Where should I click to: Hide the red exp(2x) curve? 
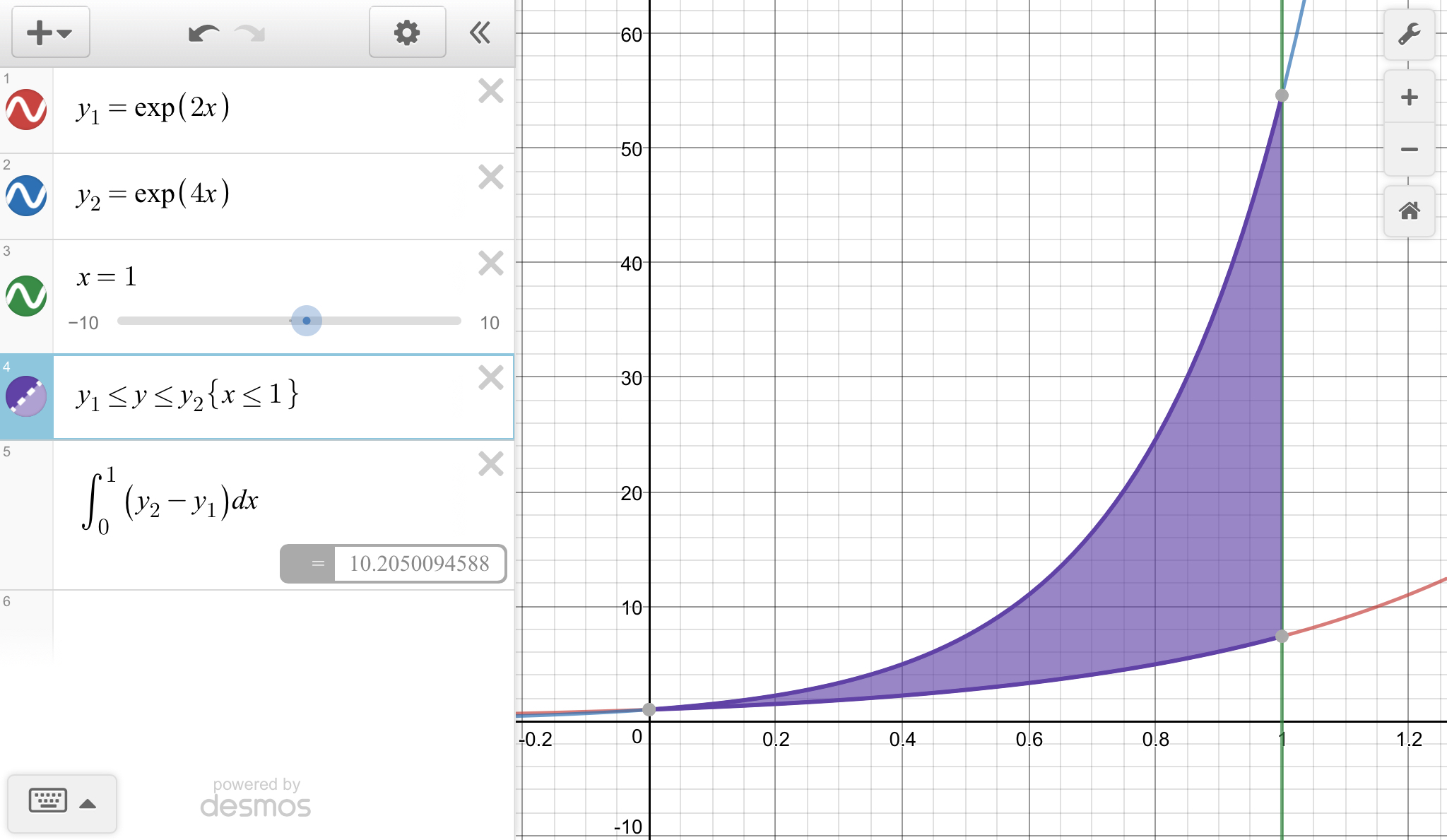point(26,110)
